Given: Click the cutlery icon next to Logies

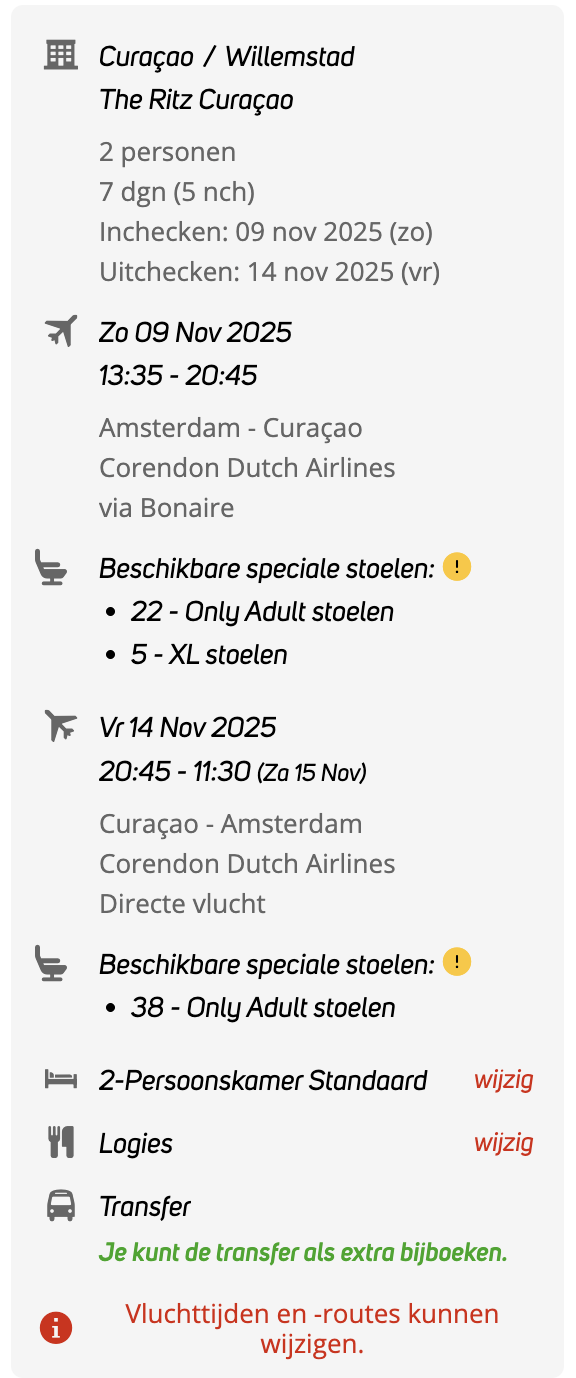Looking at the screenshot, I should [62, 1143].
